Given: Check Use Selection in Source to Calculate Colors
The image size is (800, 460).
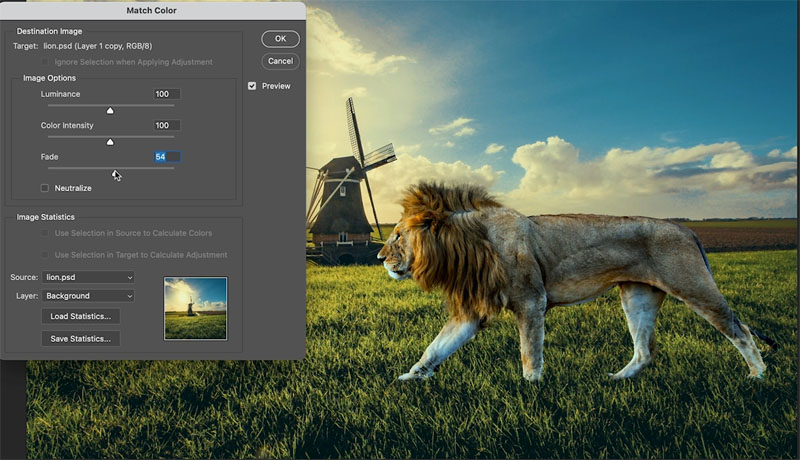Looking at the screenshot, I should [x=45, y=233].
